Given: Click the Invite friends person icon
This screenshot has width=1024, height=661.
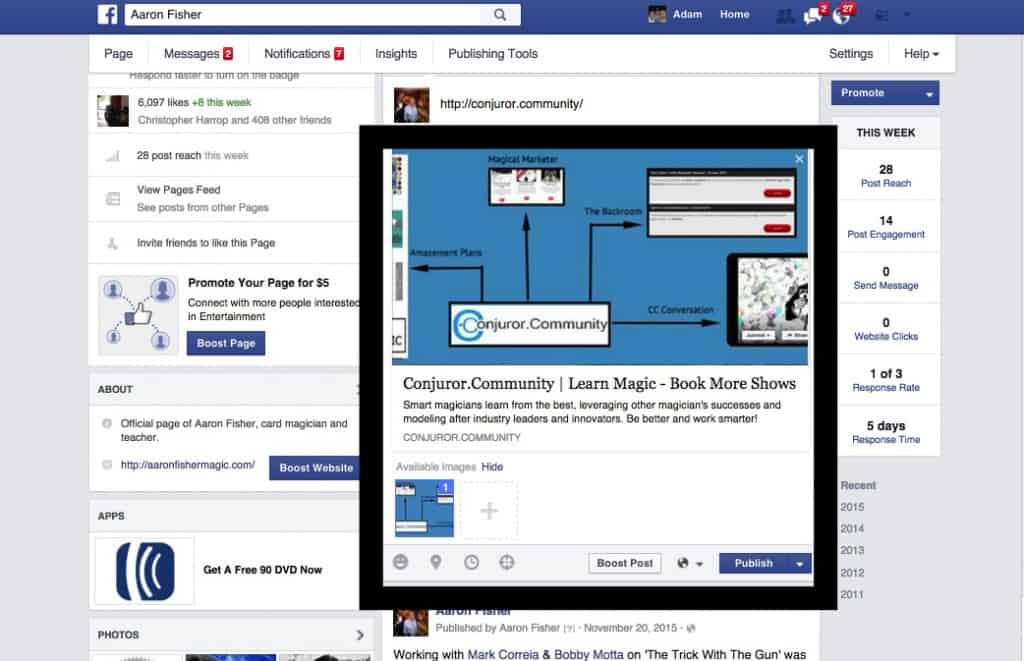Looking at the screenshot, I should point(112,243).
